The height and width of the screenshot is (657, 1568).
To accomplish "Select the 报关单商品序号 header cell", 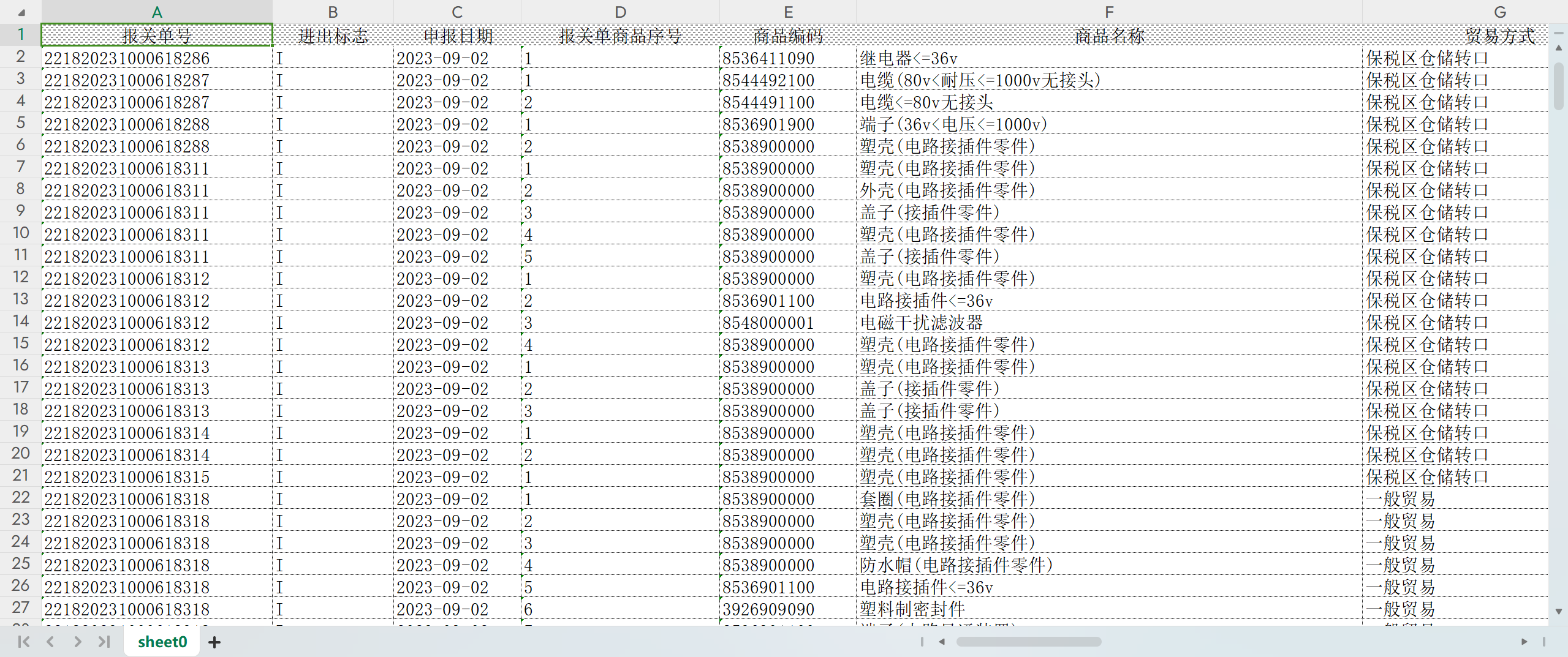I will click(620, 36).
